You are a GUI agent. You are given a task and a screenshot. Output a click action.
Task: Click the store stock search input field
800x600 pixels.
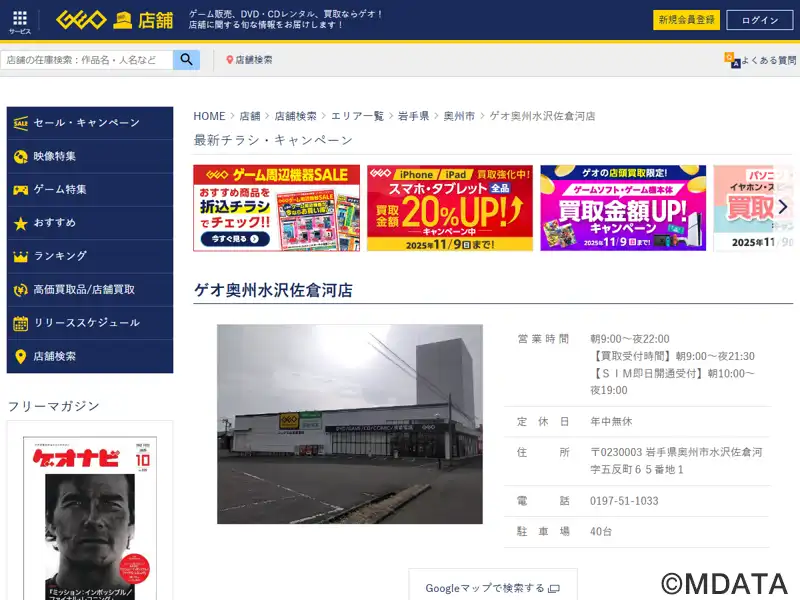pos(87,60)
